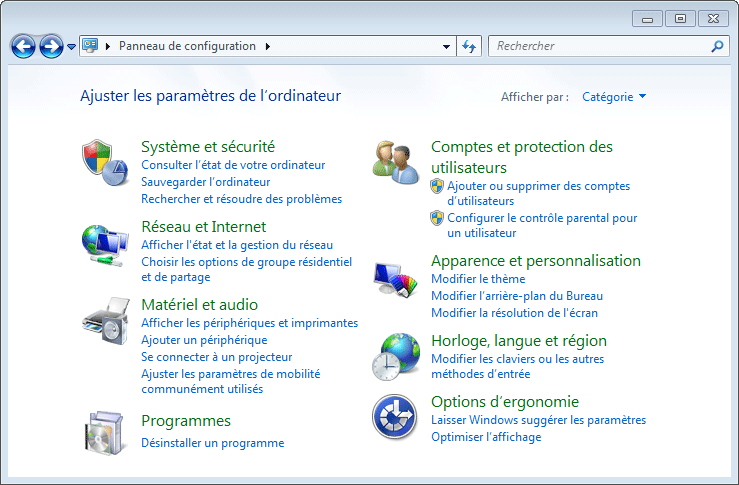Go back with the Back arrow button
Image resolution: width=739 pixels, height=485 pixels.
coord(23,46)
